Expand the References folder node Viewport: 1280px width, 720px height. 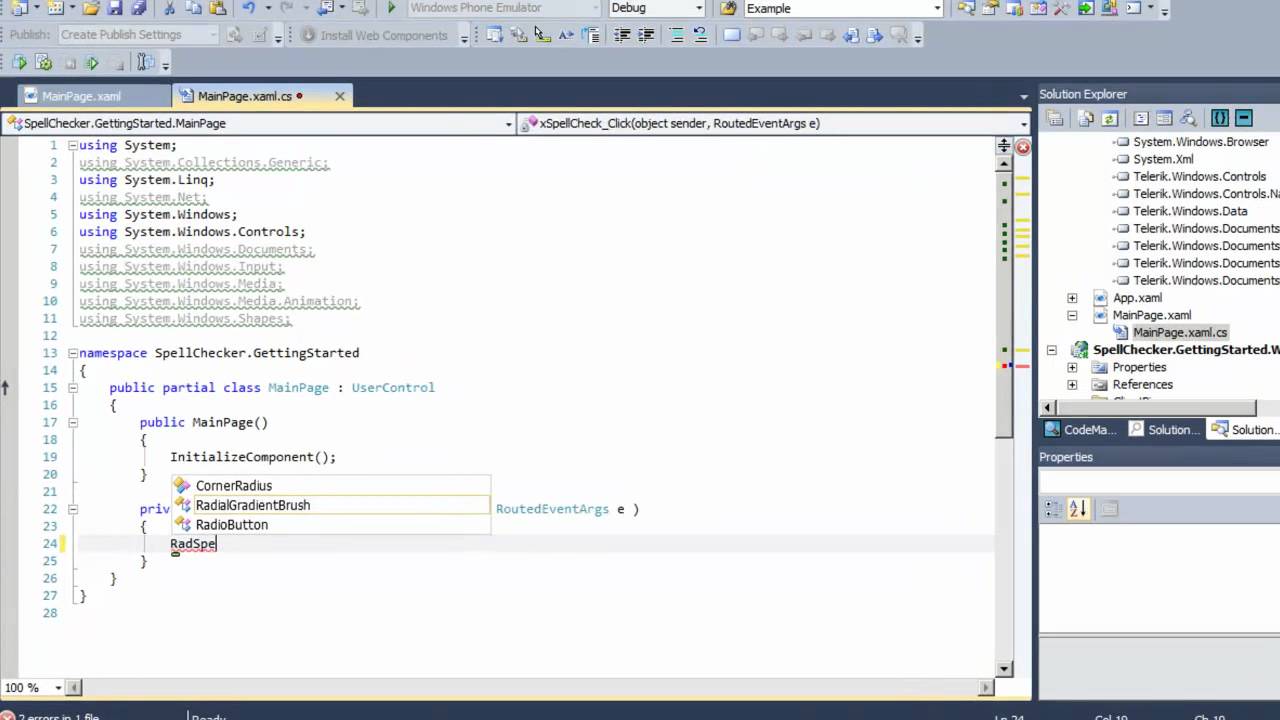[x=1072, y=385]
